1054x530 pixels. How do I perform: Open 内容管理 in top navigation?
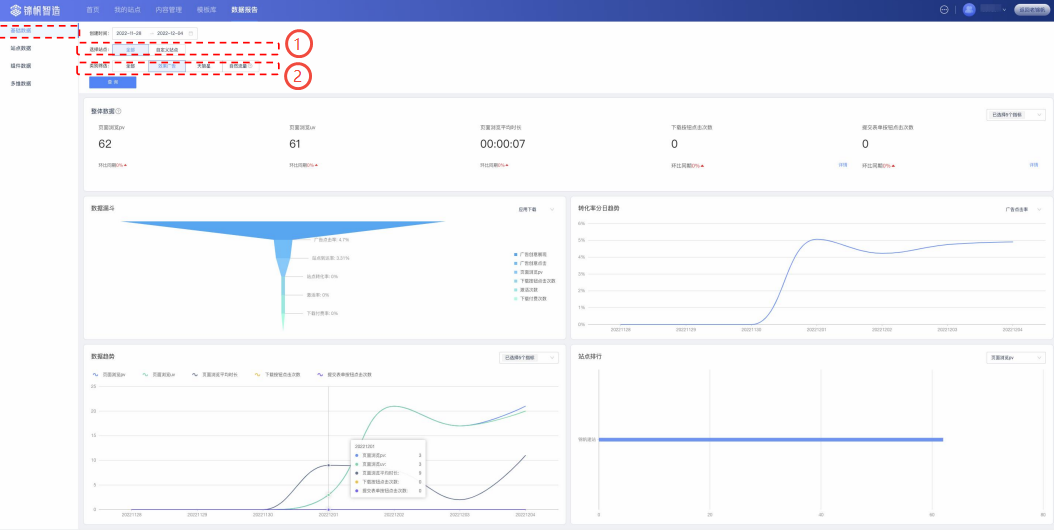pyautogui.click(x=169, y=10)
